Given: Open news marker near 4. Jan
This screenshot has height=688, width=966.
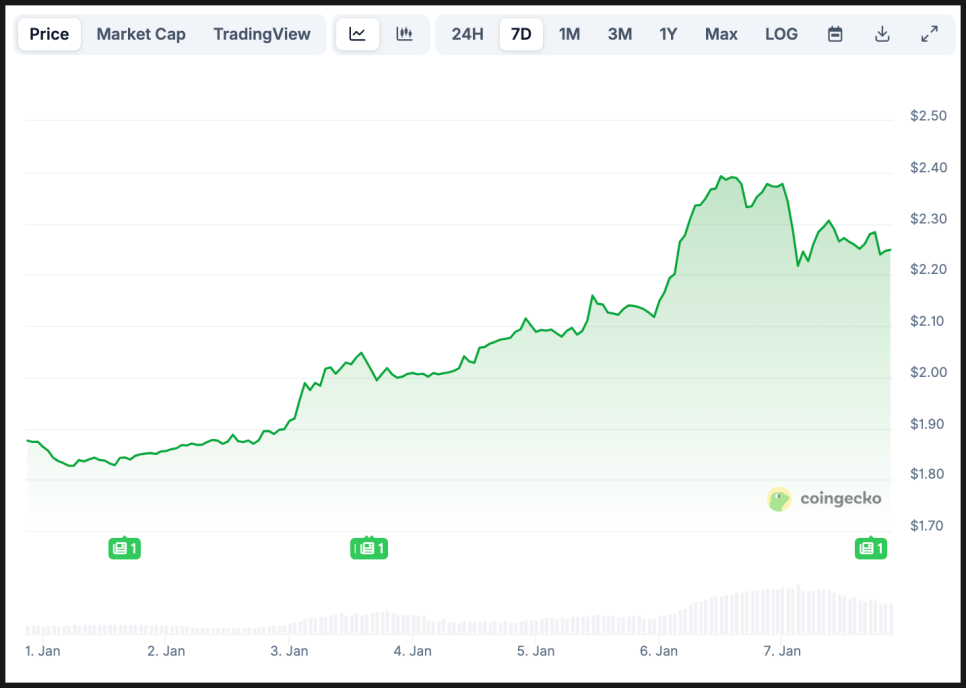Looking at the screenshot, I should pos(368,548).
